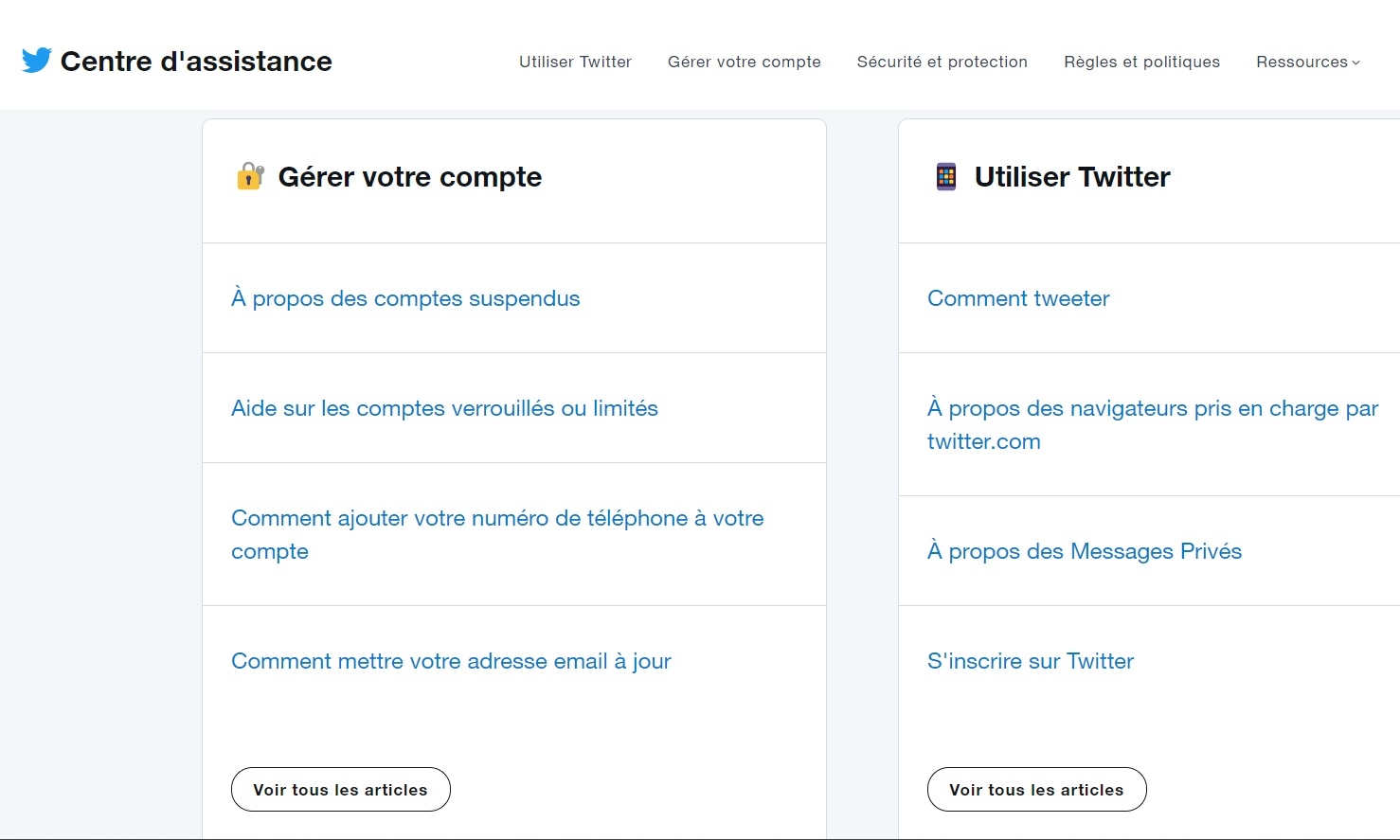This screenshot has height=840, width=1400.
Task: Open Utiliser Twitter in top navigation
Action: 575,62
